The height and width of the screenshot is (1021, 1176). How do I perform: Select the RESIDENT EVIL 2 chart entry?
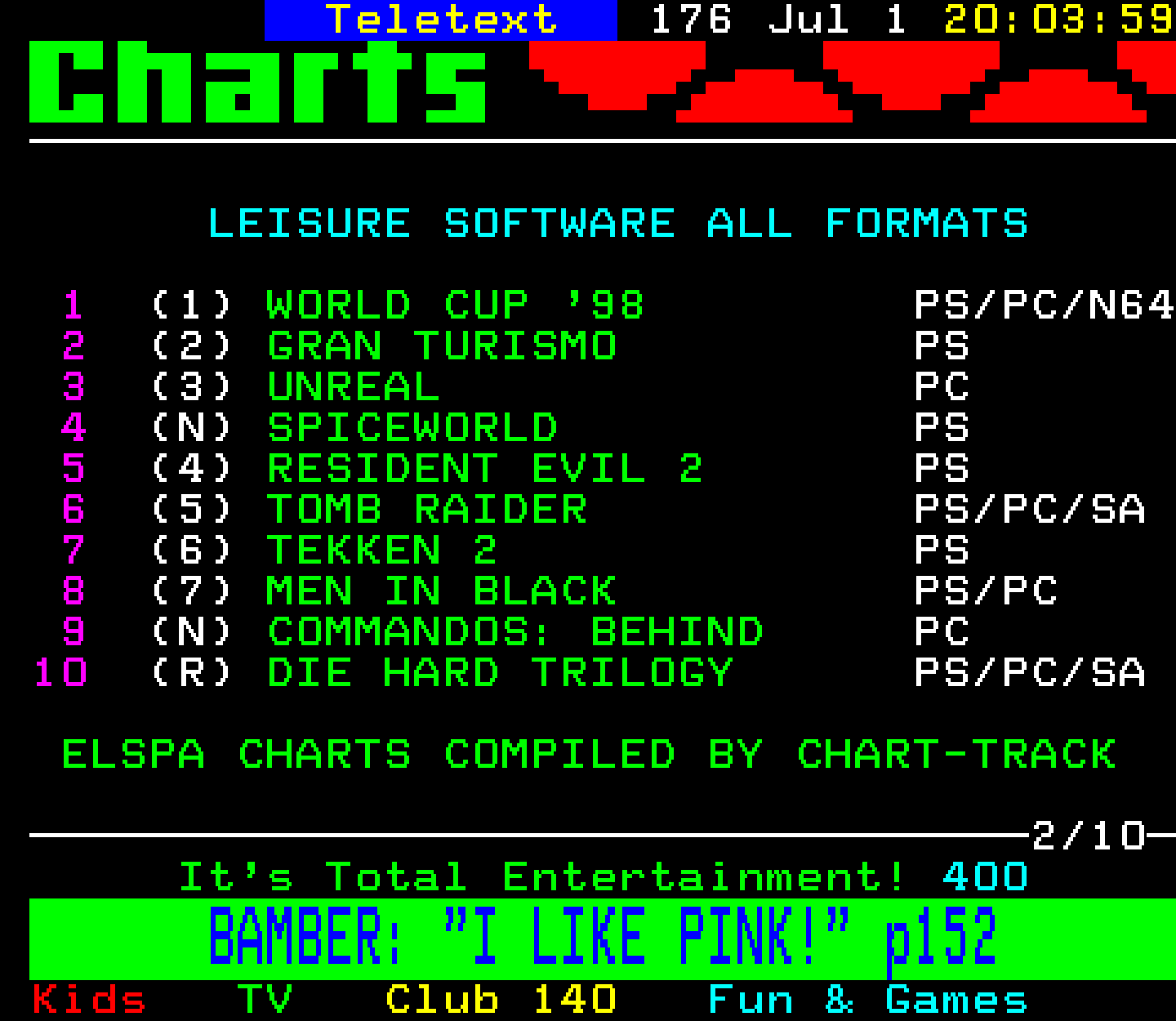pos(485,469)
